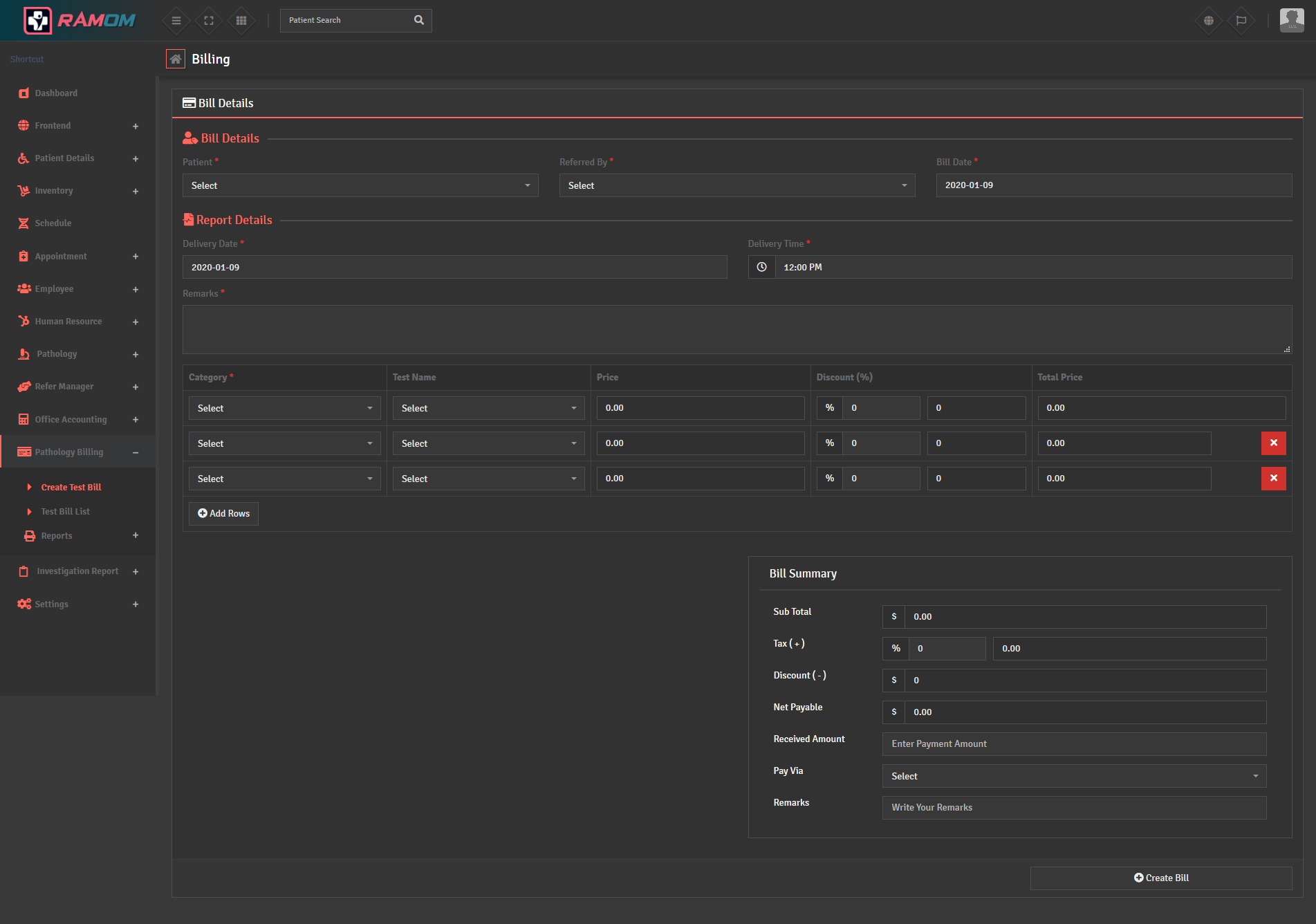Open the modules grid icon in top bar

pyautogui.click(x=241, y=20)
